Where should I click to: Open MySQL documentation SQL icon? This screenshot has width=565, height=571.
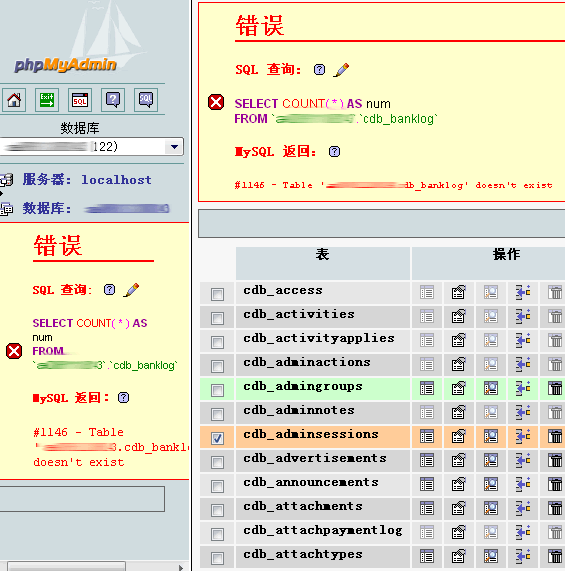146,100
